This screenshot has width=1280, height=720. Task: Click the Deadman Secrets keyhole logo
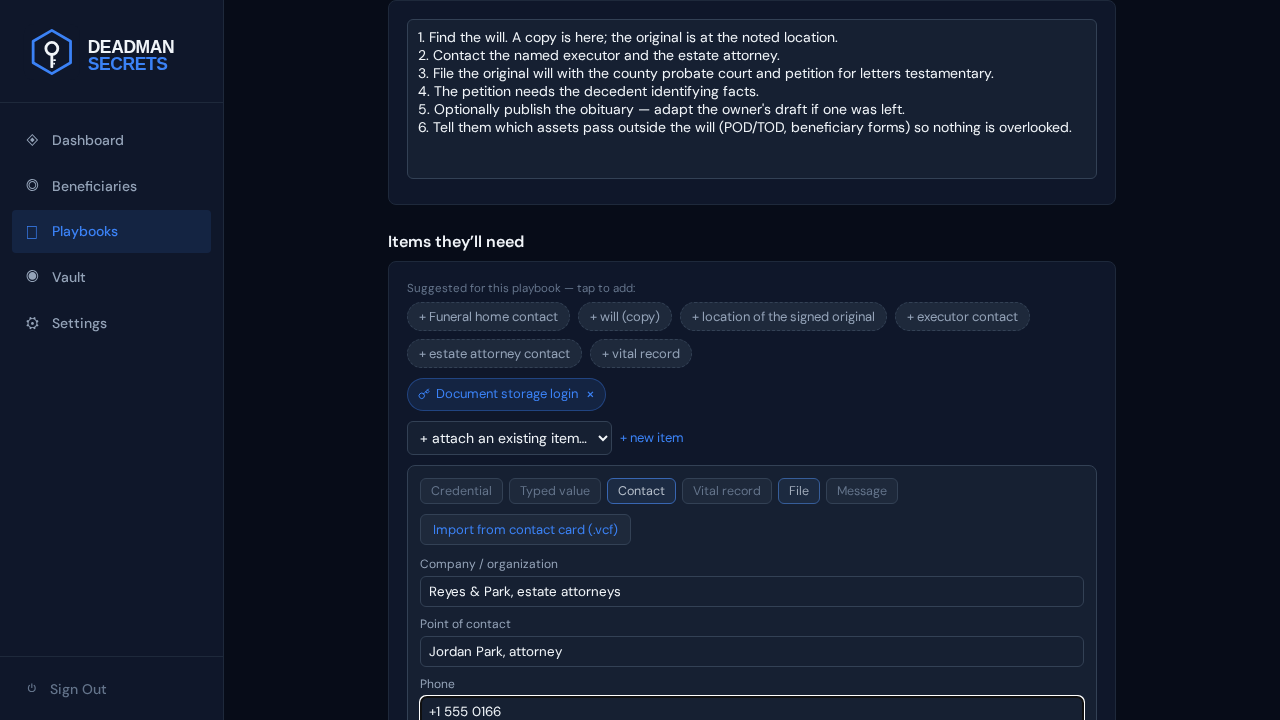(51, 52)
